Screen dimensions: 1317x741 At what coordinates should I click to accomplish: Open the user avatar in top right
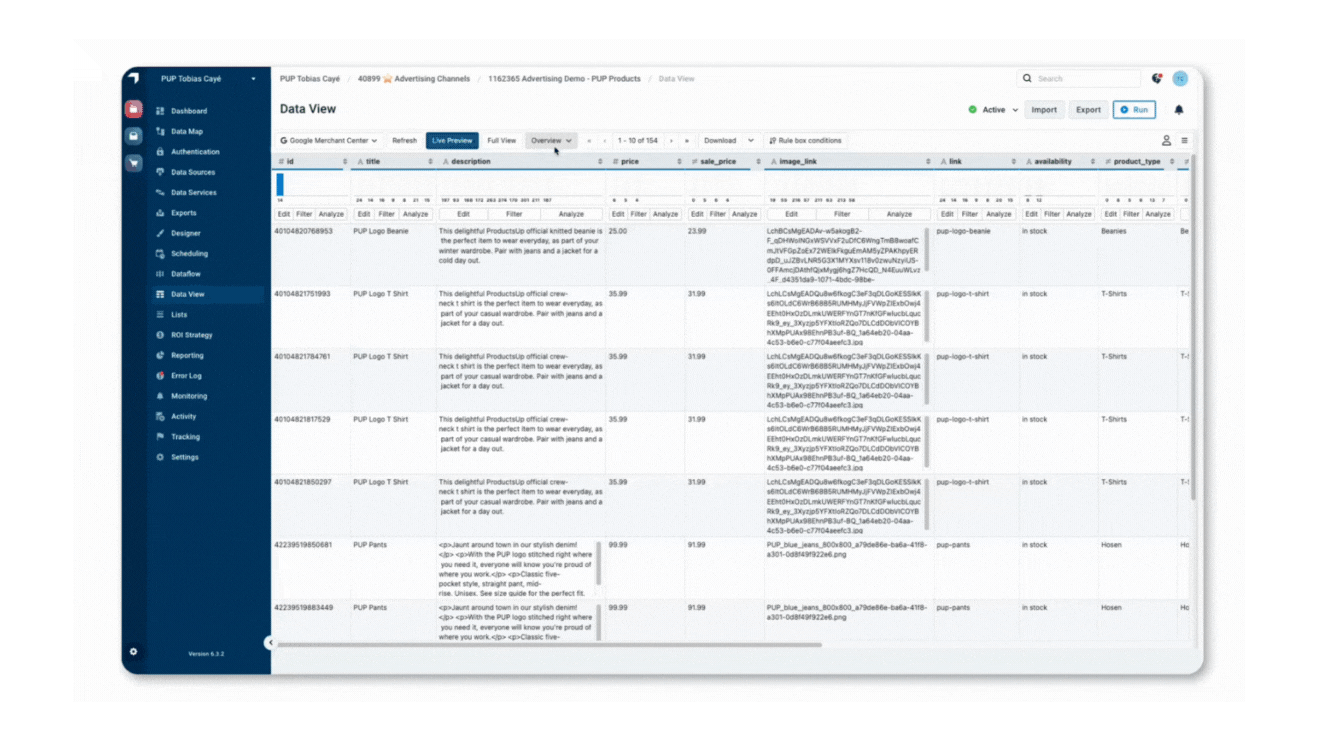click(1180, 79)
